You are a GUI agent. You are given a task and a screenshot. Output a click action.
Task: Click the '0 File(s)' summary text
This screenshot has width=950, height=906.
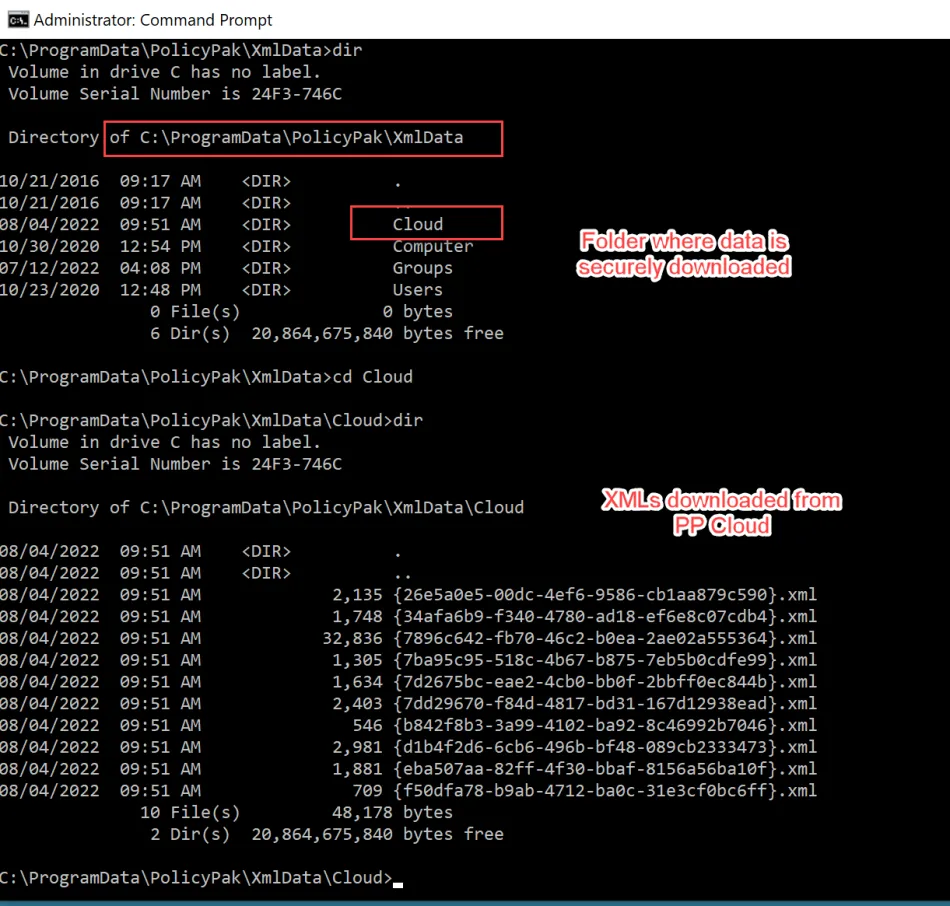tap(195, 311)
